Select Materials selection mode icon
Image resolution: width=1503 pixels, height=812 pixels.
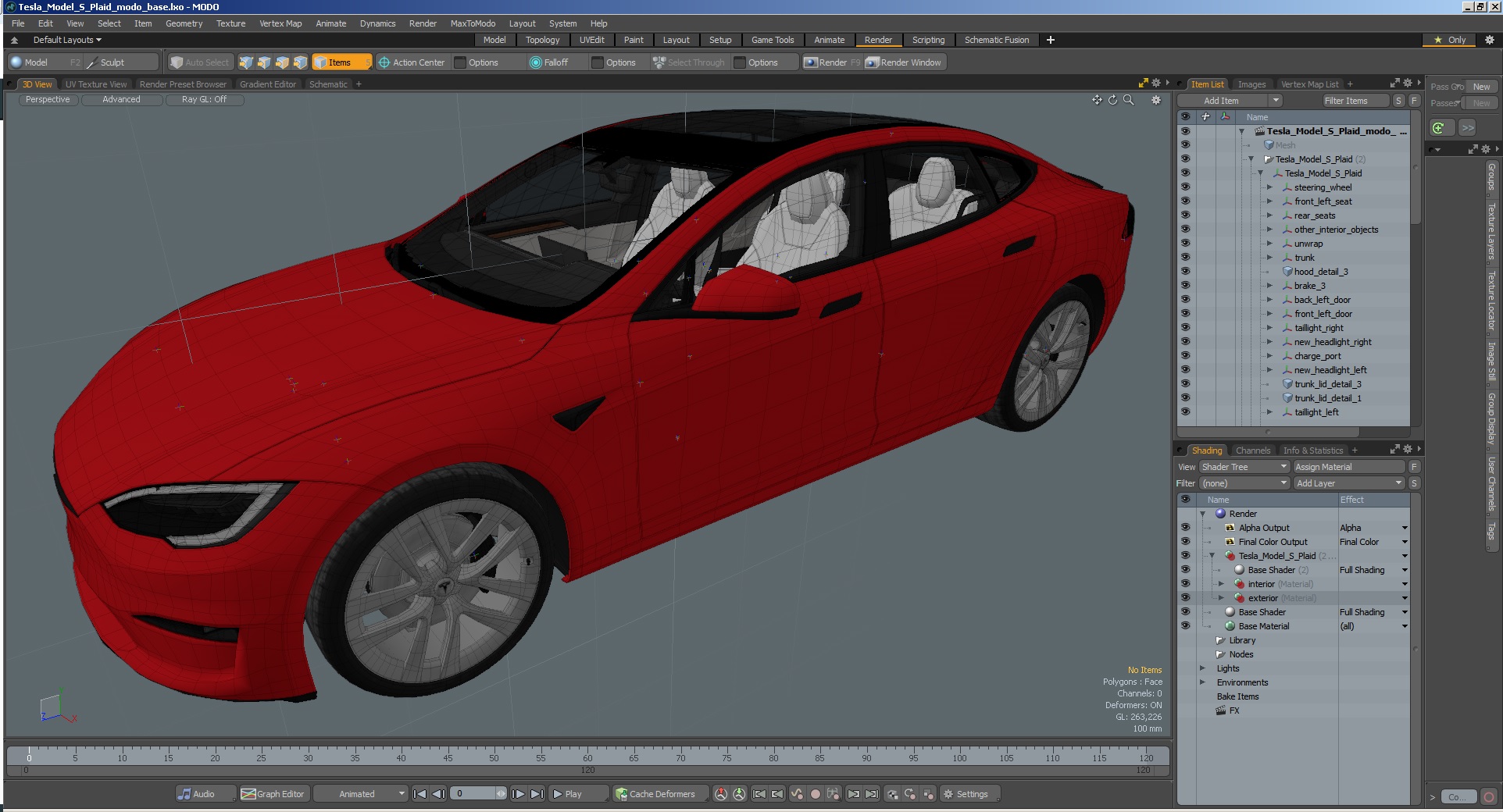pyautogui.click(x=300, y=62)
